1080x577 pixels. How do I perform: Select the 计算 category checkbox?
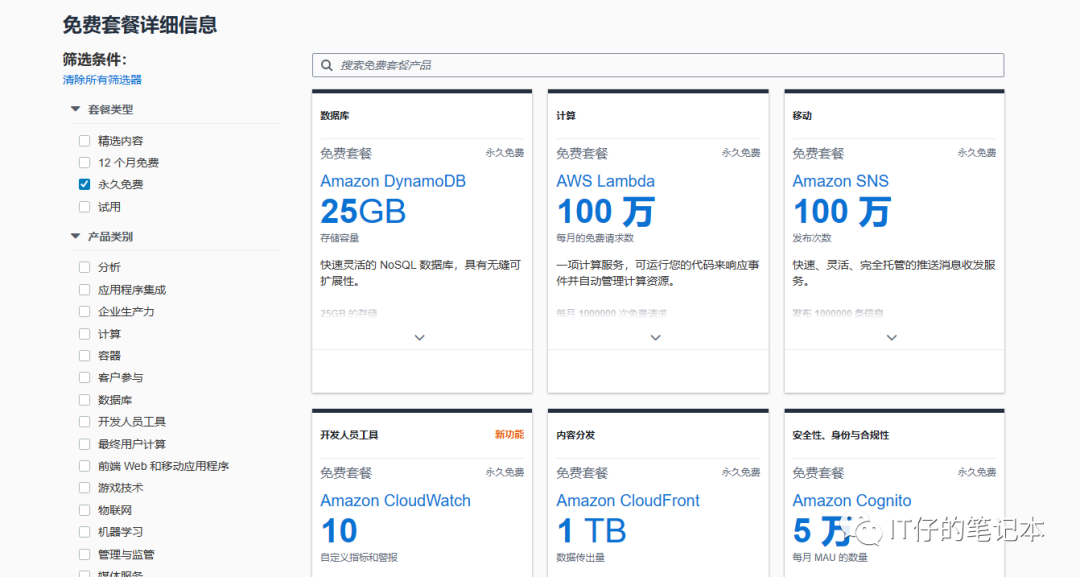(x=85, y=334)
